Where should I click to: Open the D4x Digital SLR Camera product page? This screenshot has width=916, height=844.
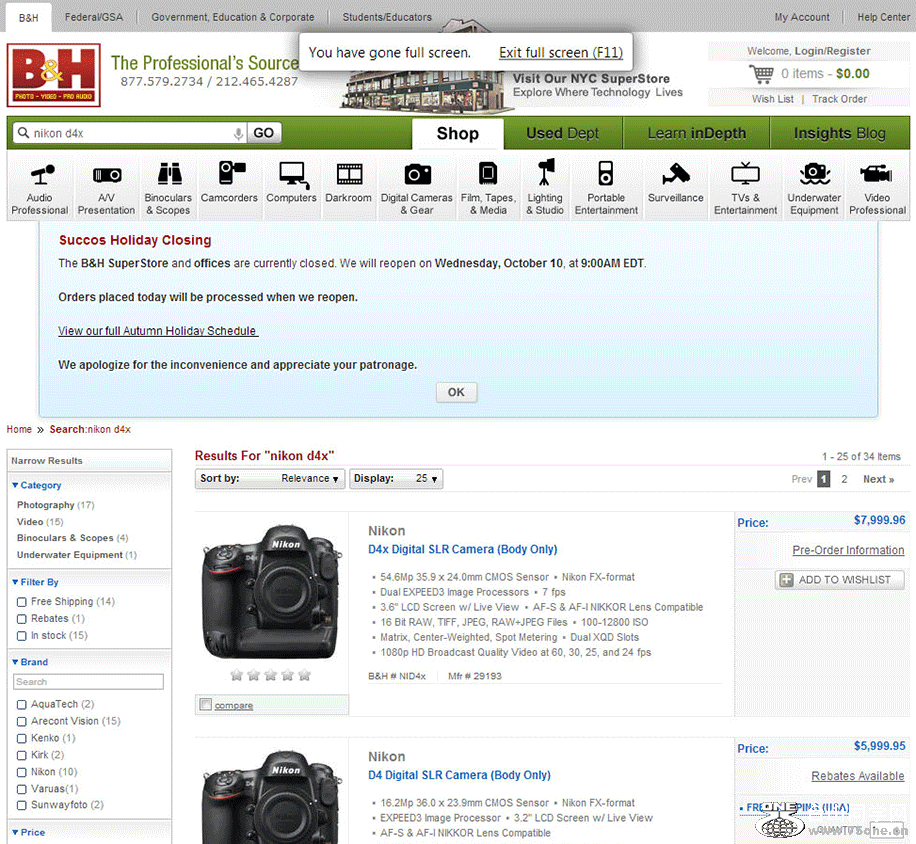click(x=462, y=549)
